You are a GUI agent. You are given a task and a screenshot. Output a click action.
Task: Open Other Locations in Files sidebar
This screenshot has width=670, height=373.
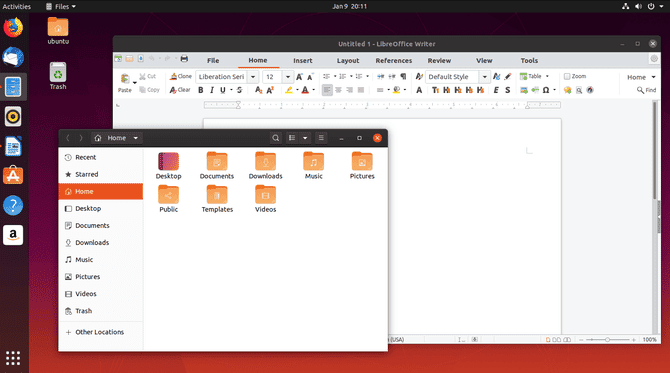pos(101,332)
